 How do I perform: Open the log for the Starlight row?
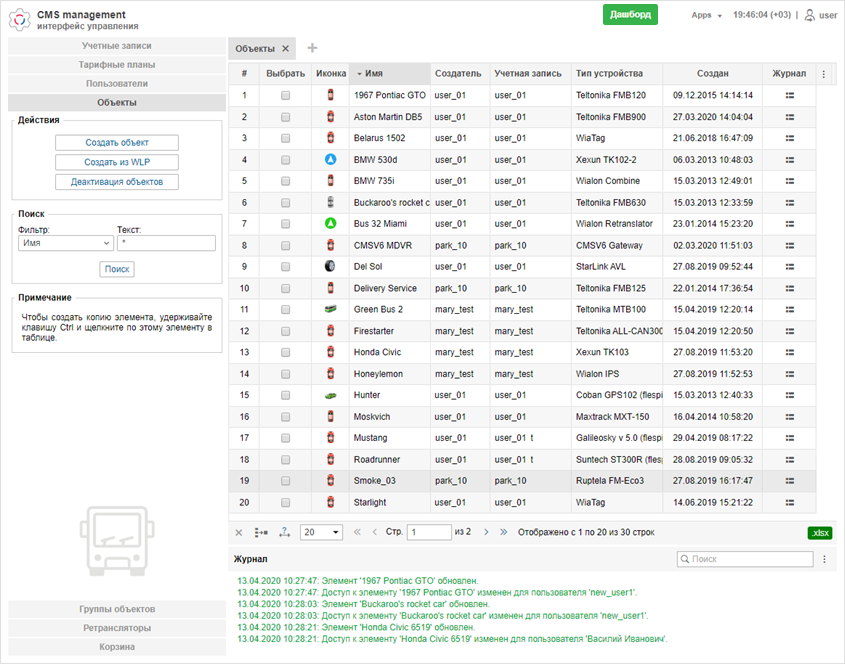[789, 502]
